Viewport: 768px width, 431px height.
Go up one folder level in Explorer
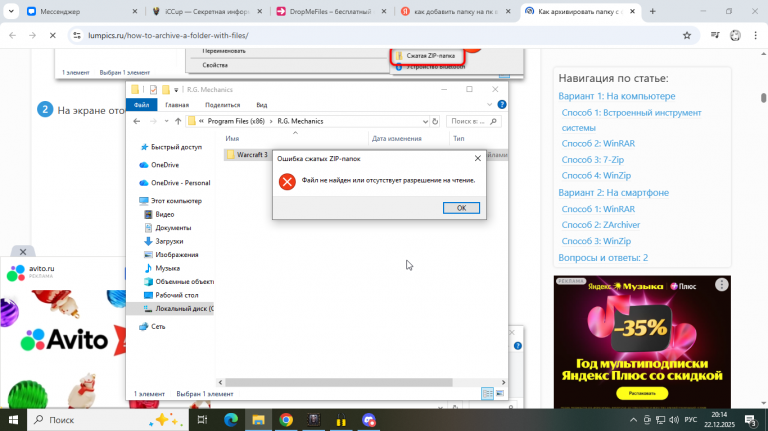coord(178,121)
